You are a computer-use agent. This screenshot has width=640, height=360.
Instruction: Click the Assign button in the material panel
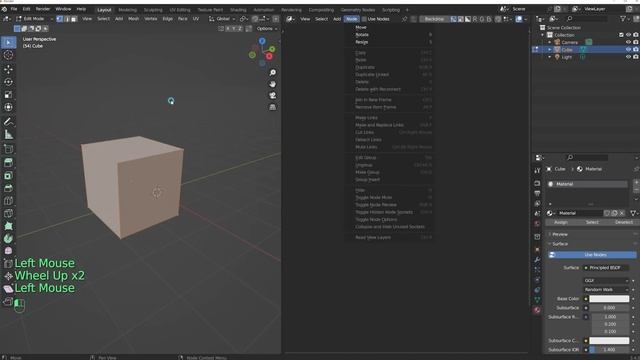[x=560, y=222]
